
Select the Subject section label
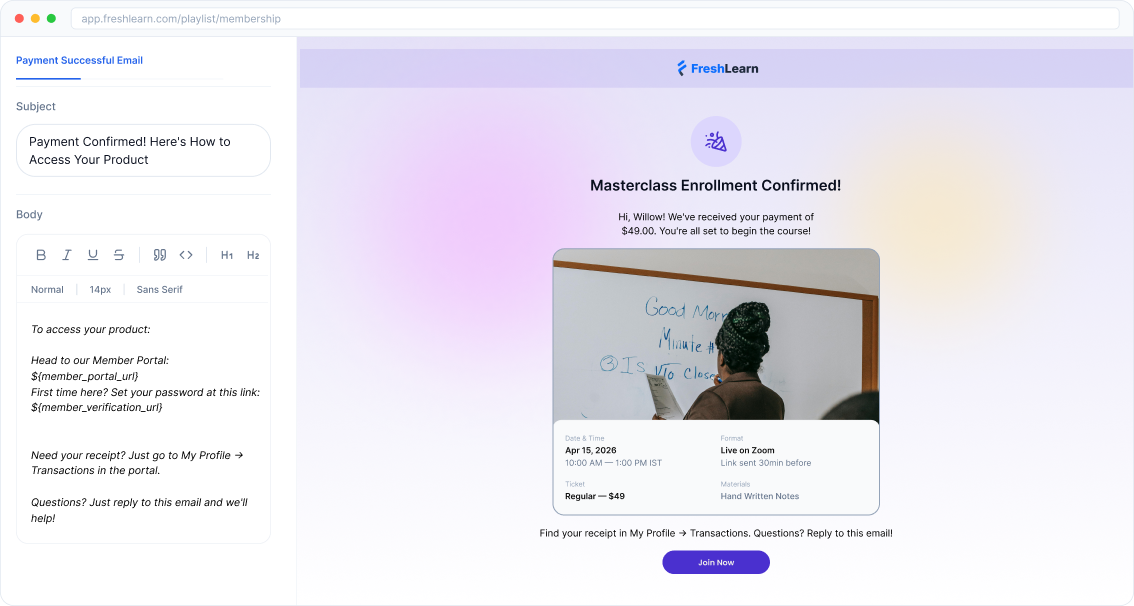[x=36, y=106]
